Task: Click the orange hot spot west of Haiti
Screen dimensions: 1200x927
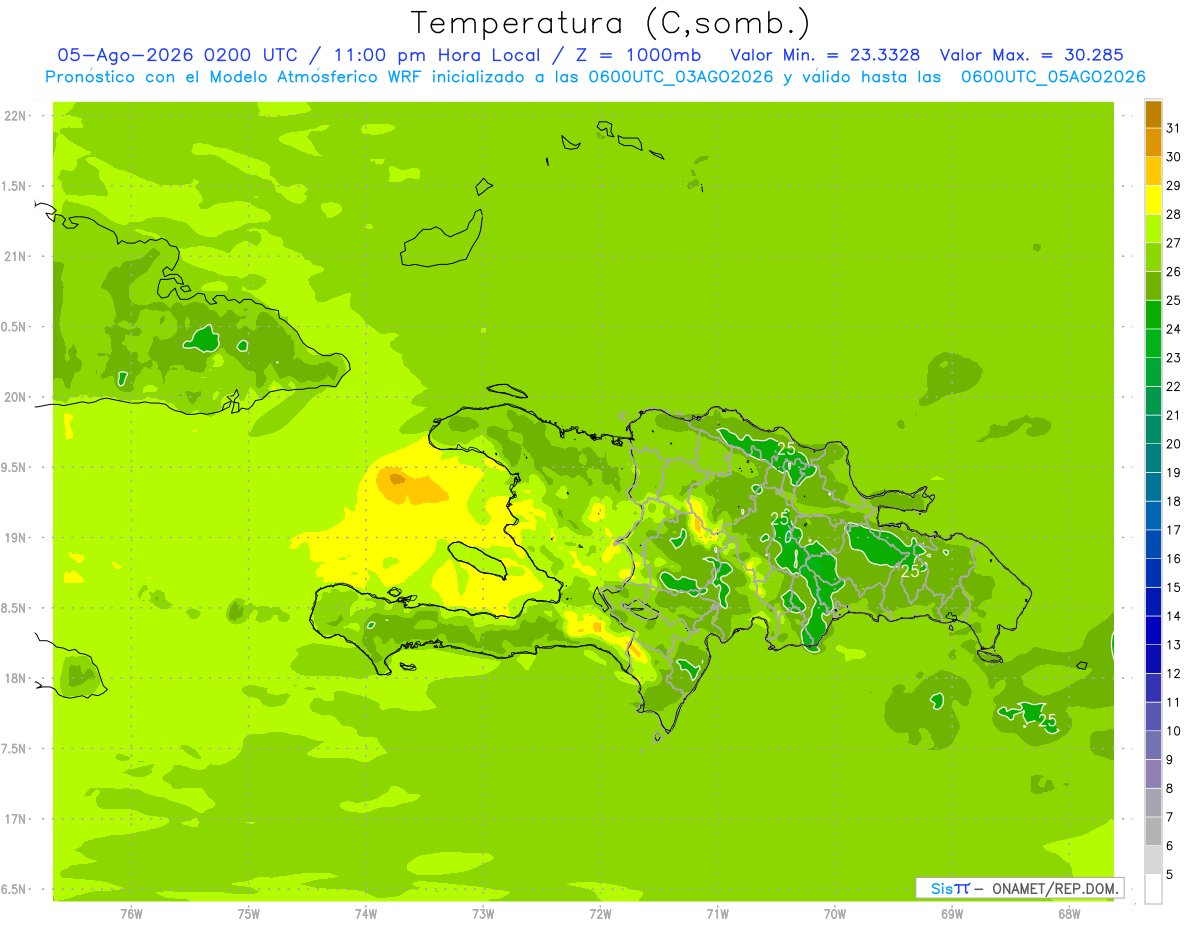Action: click(x=410, y=486)
